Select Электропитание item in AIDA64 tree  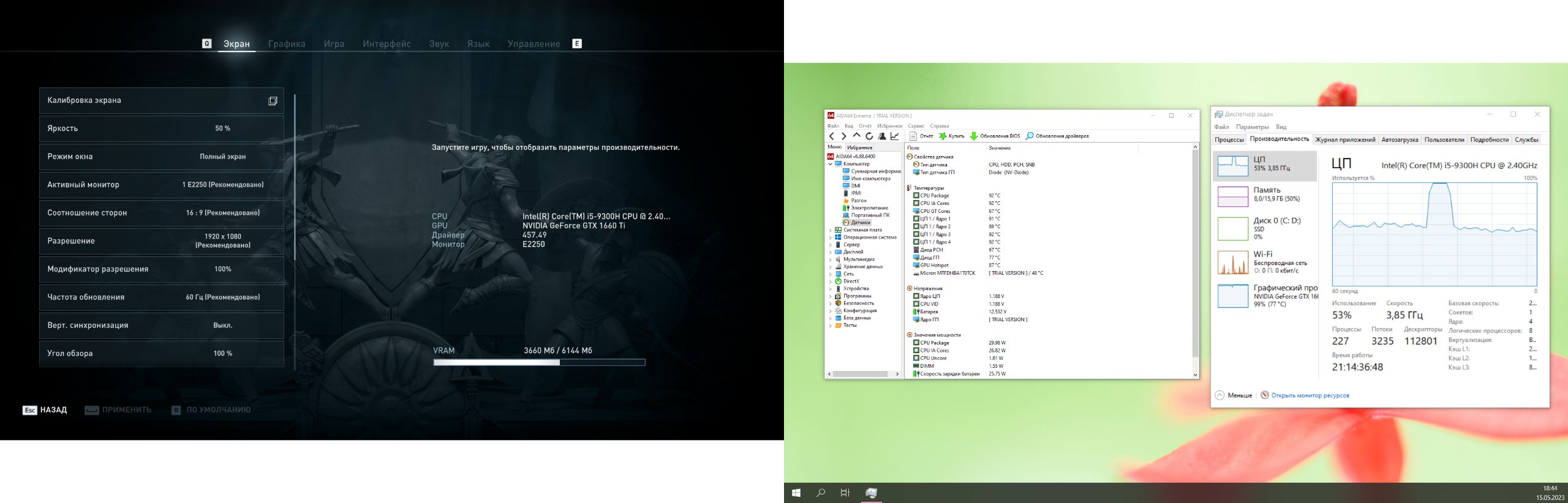pyautogui.click(x=865, y=208)
